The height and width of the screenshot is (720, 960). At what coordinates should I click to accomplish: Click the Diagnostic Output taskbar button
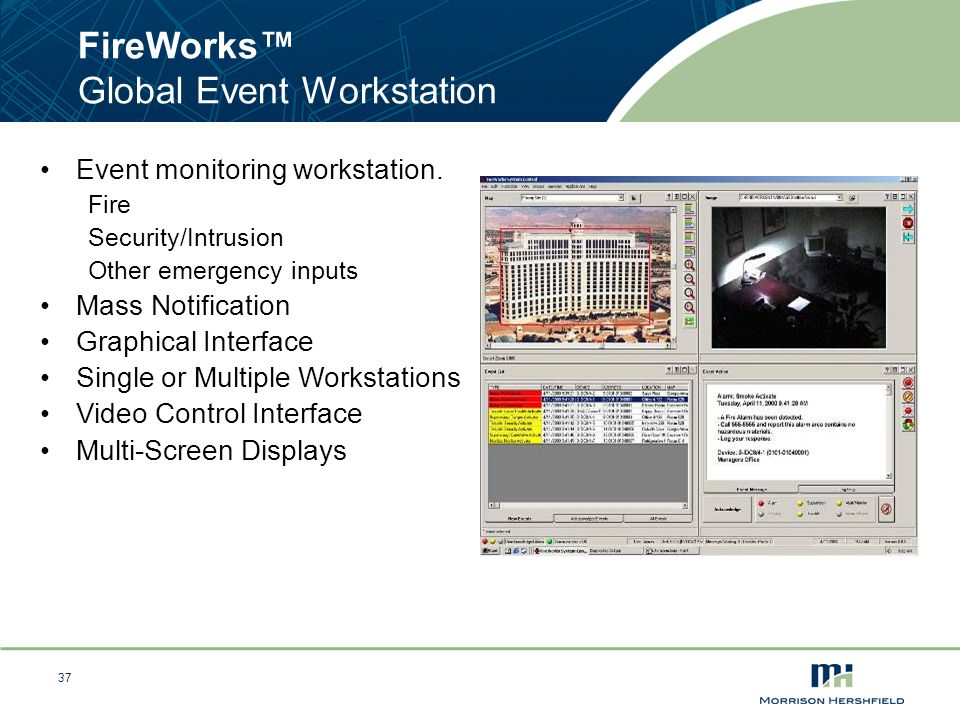point(614,551)
